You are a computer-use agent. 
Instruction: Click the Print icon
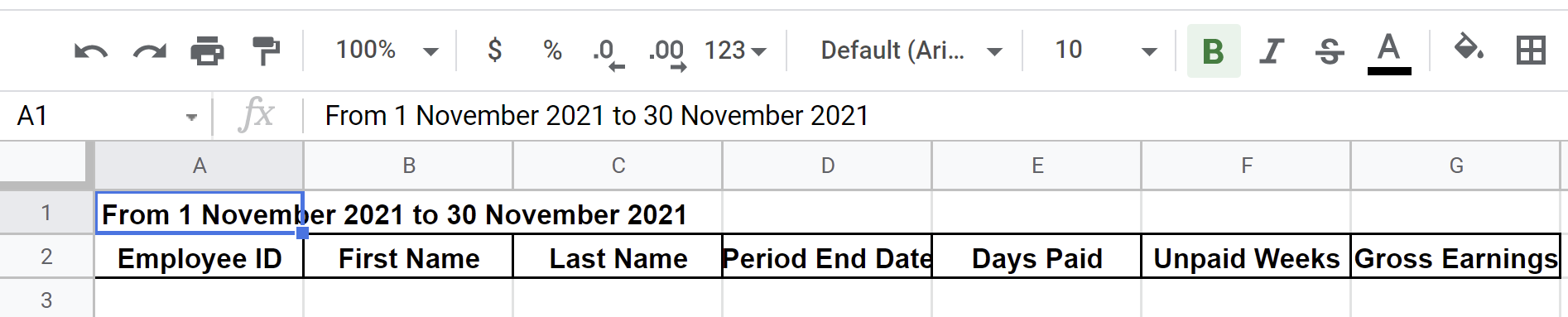click(207, 51)
